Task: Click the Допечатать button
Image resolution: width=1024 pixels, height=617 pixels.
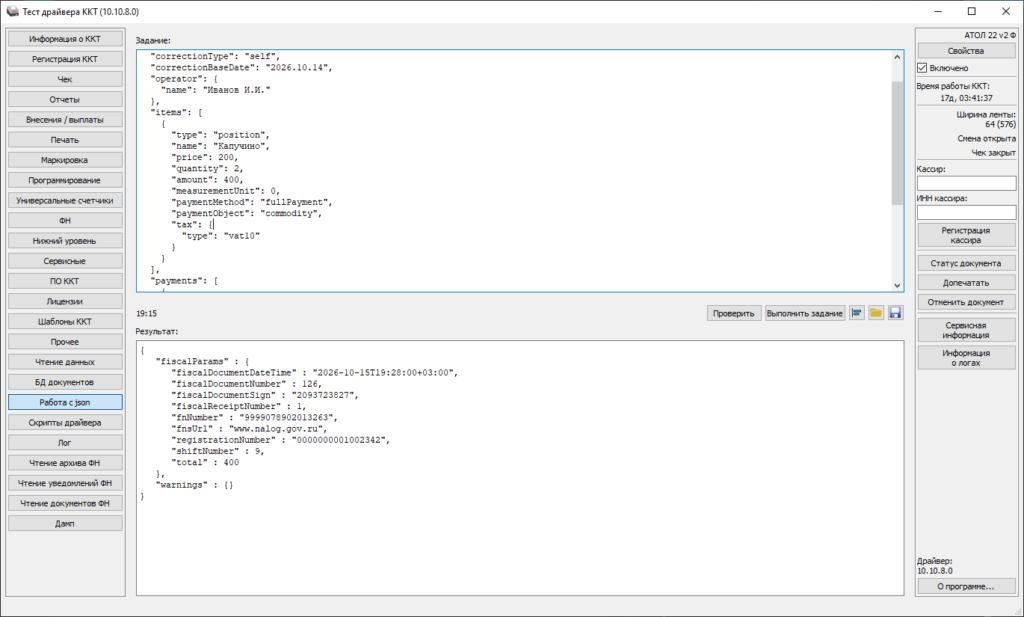Action: tap(966, 283)
